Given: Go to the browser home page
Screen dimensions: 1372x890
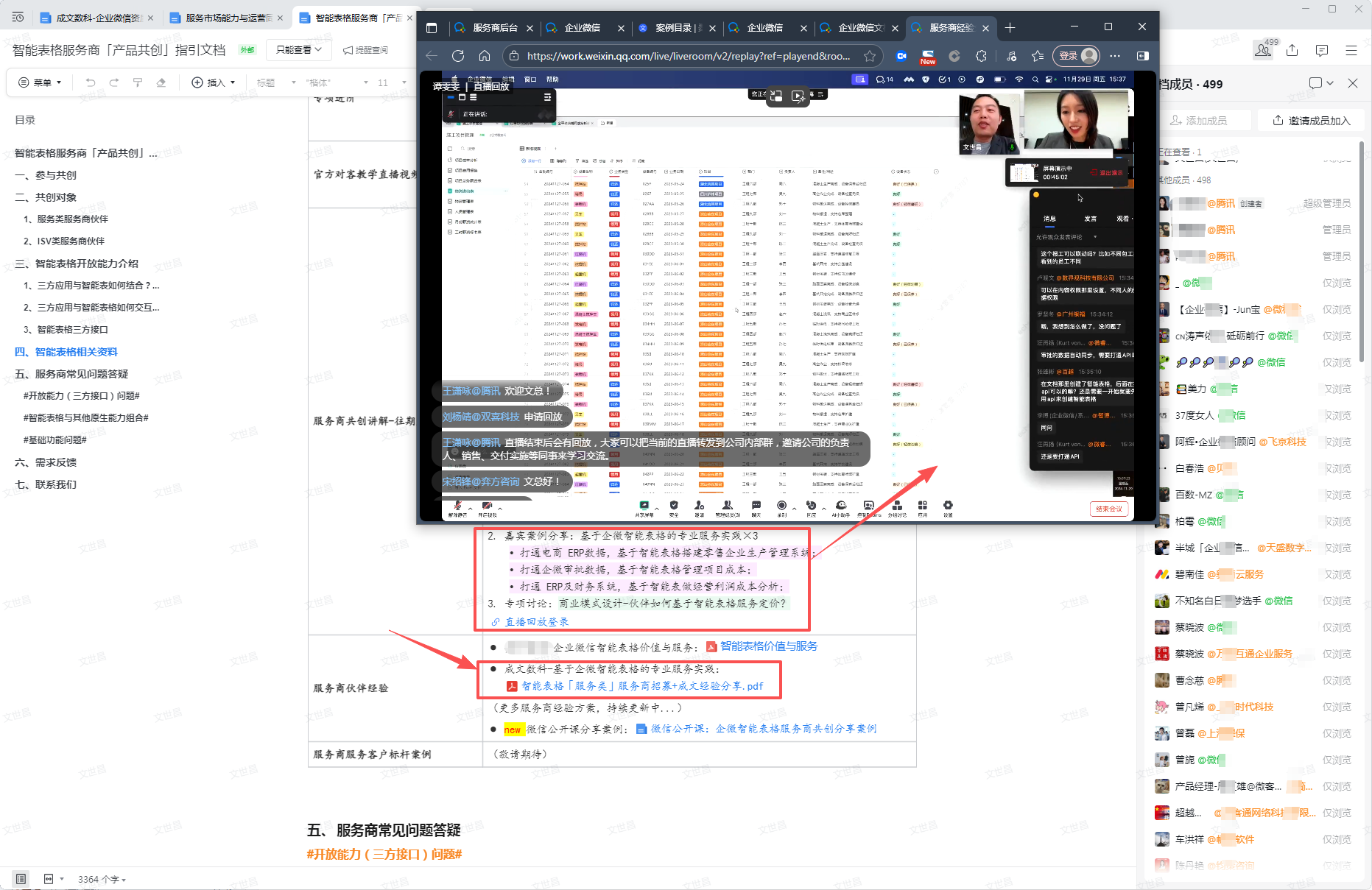Looking at the screenshot, I should click(x=485, y=56).
